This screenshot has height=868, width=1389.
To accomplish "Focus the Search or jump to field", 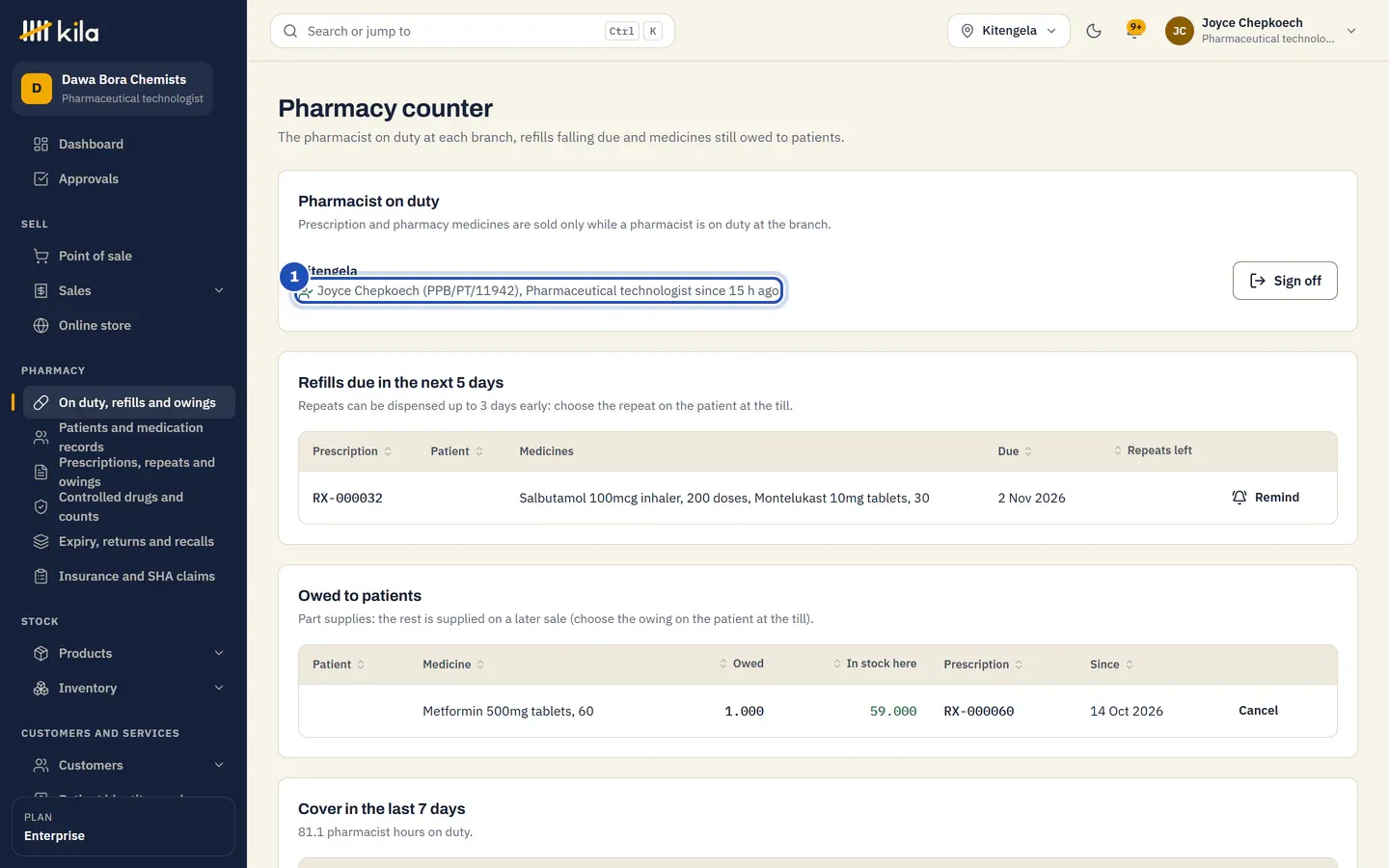I will (473, 31).
